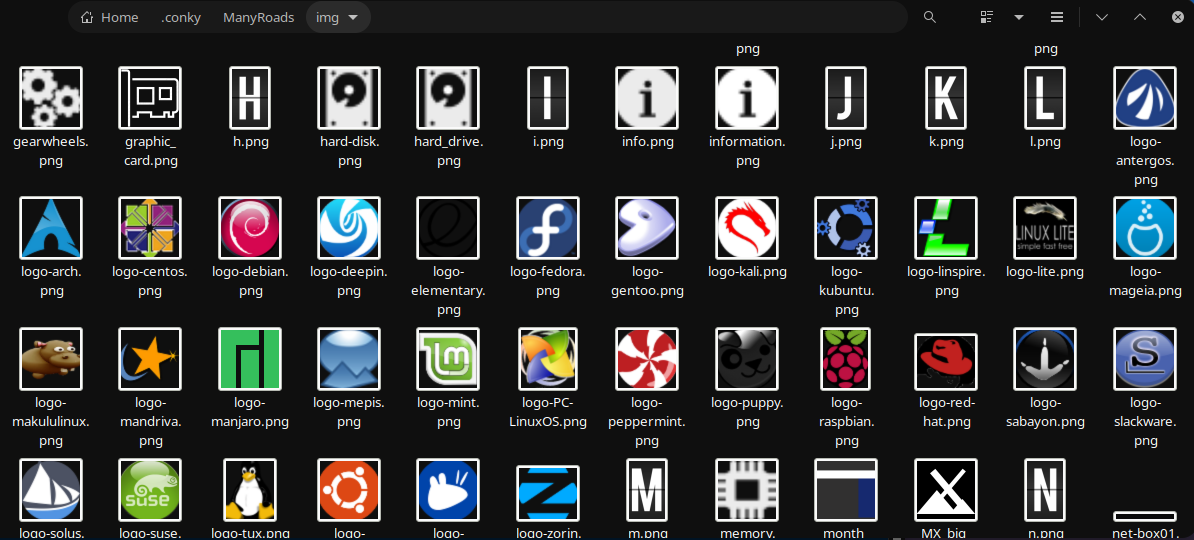This screenshot has width=1194, height=540.
Task: Select the logo-antergos.png icon
Action: click(x=1145, y=97)
